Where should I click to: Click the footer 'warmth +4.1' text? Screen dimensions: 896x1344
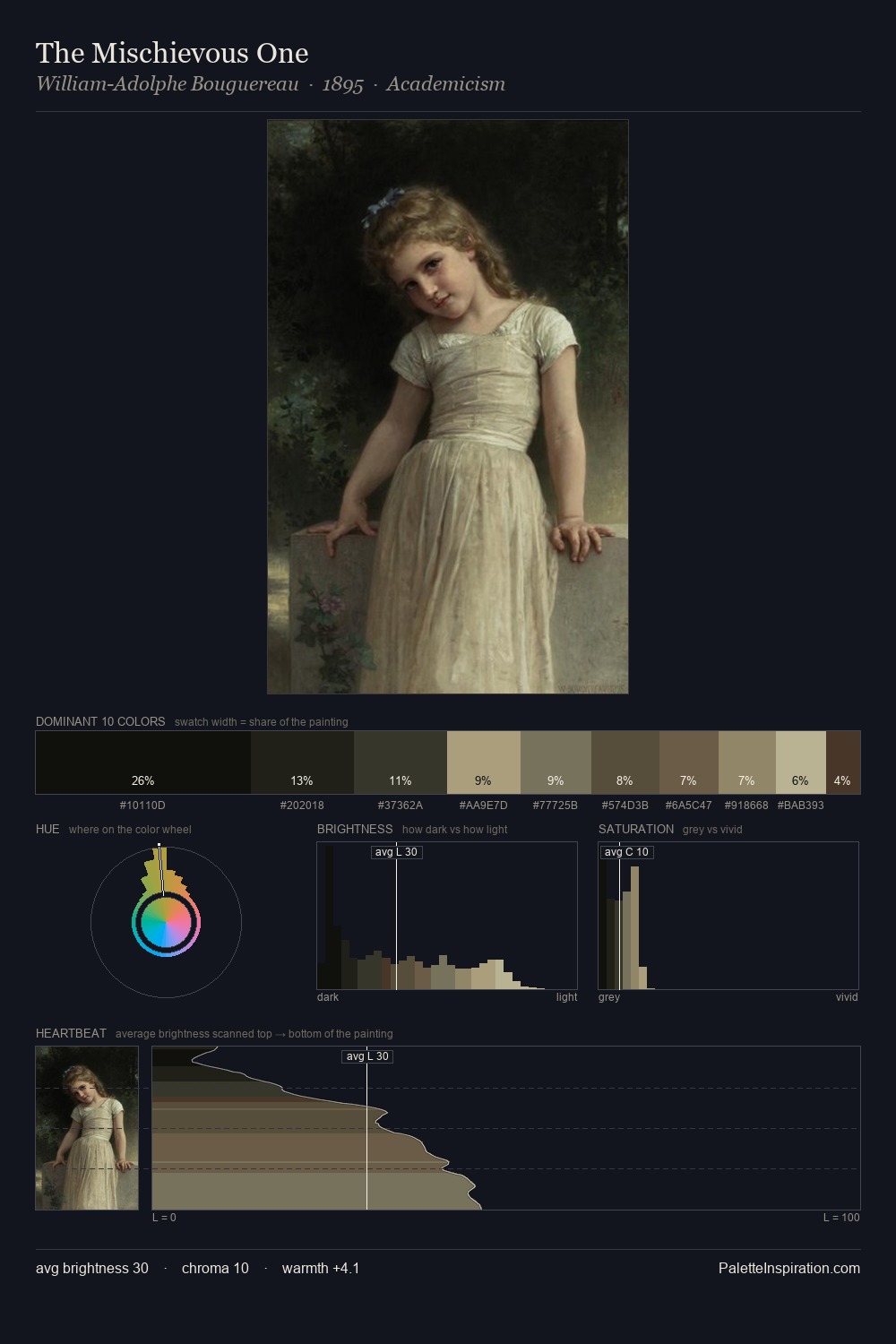[x=321, y=1268]
